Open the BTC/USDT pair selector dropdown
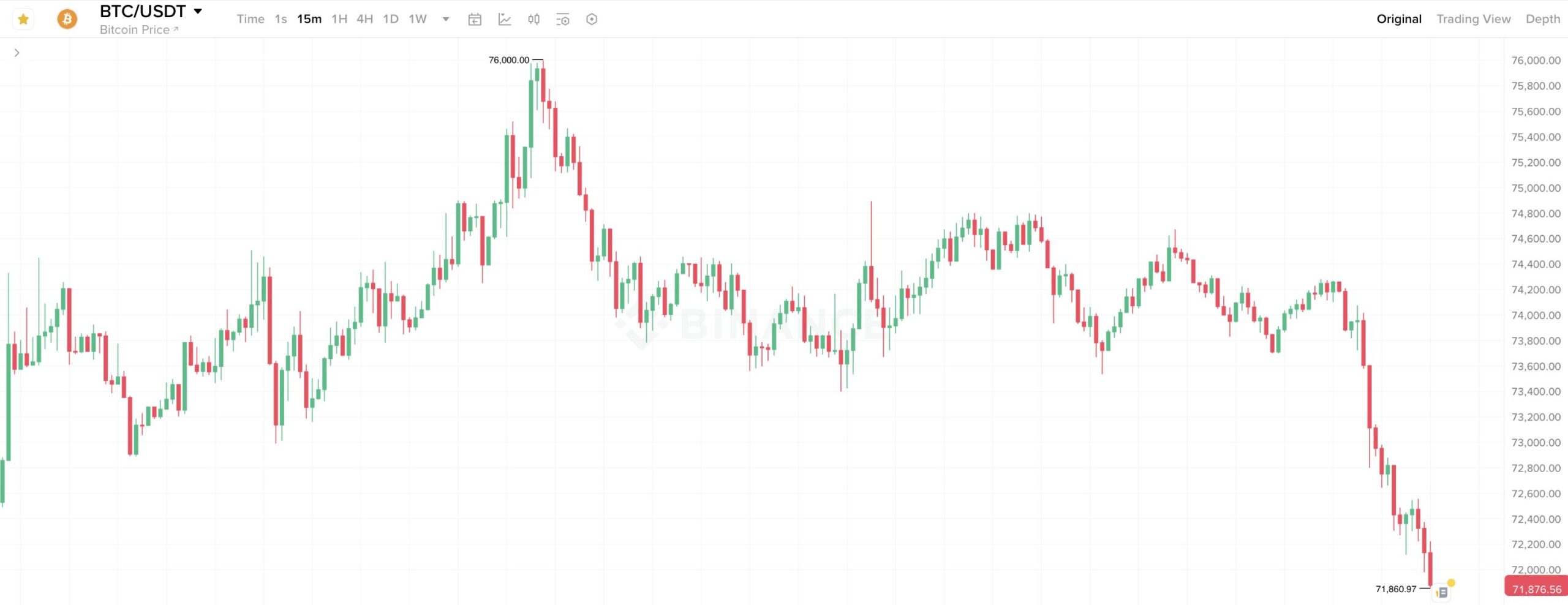The height and width of the screenshot is (605, 1568). pyautogui.click(x=197, y=11)
